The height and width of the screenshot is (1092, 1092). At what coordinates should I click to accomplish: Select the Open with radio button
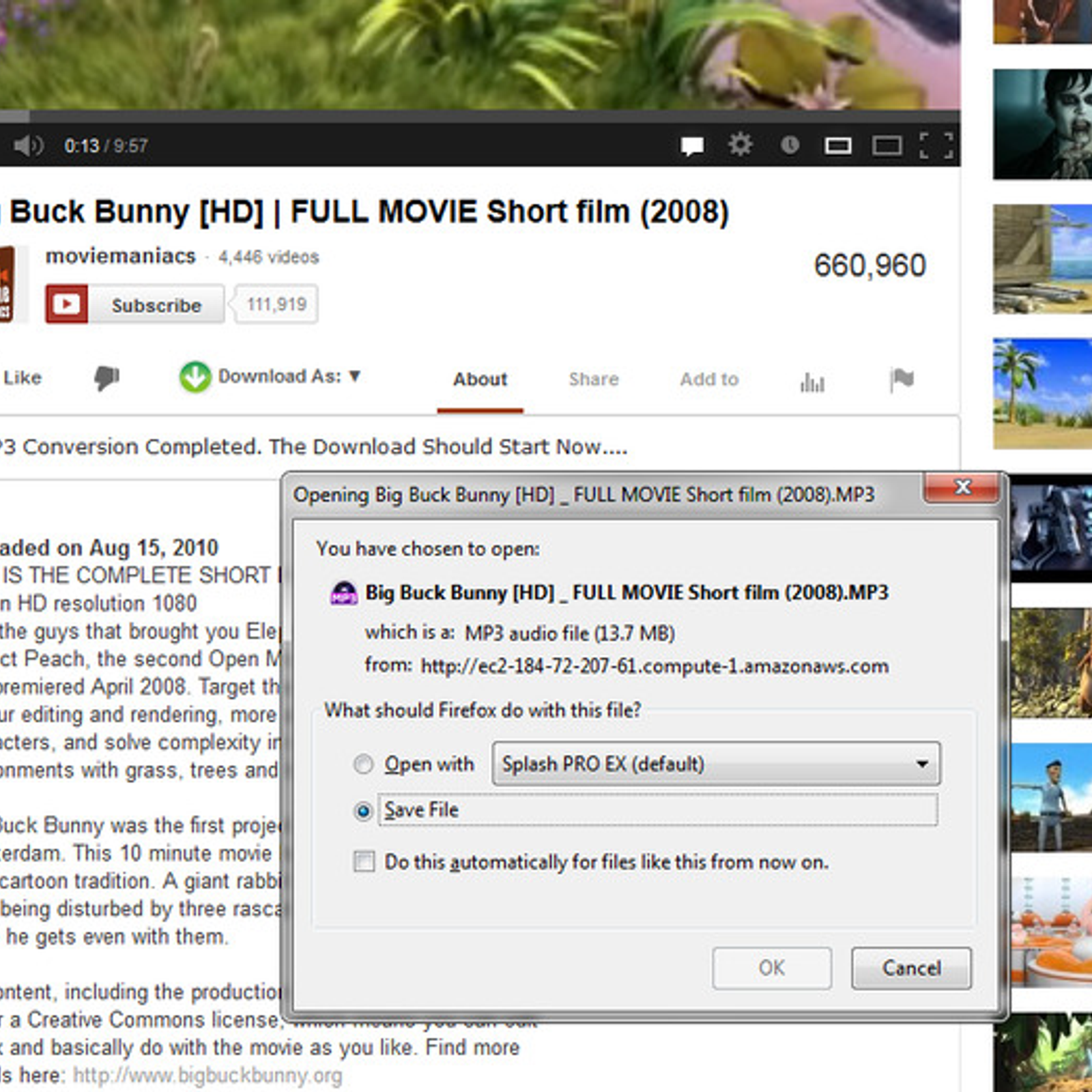(x=363, y=764)
